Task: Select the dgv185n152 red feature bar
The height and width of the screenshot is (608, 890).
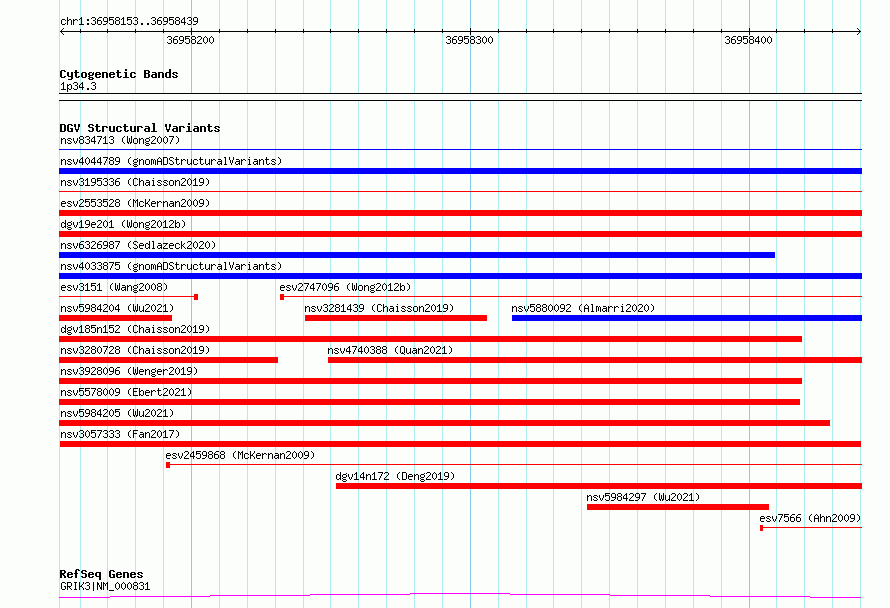Action: point(430,339)
